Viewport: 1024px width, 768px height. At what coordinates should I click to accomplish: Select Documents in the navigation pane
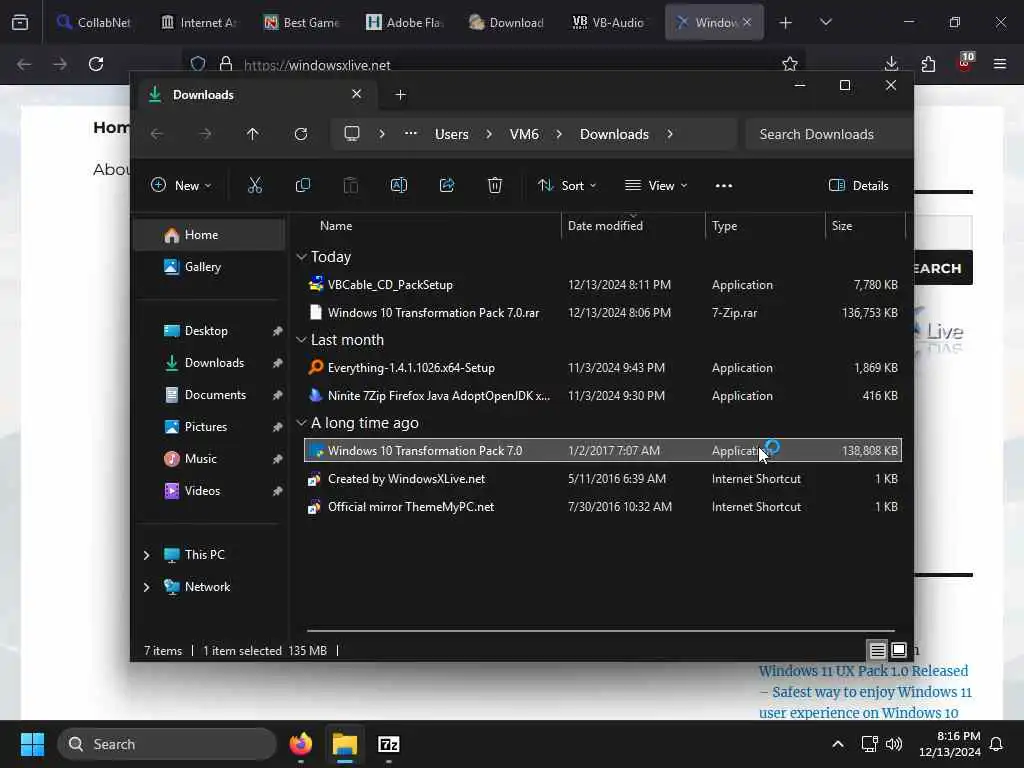209,394
